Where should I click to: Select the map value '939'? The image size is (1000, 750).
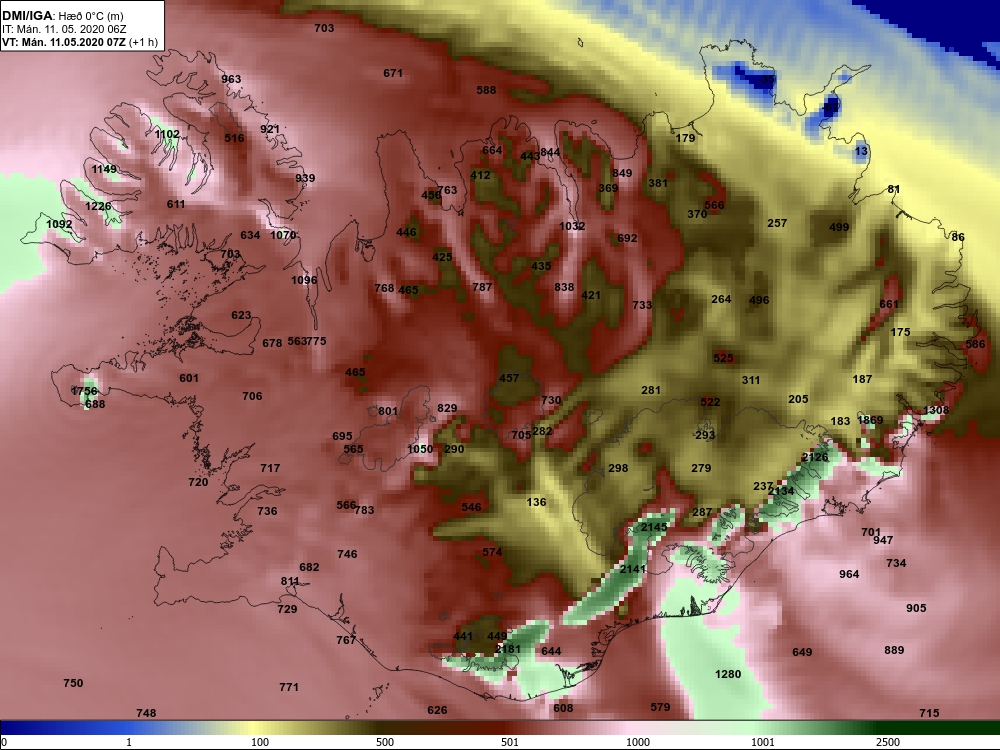pos(305,178)
